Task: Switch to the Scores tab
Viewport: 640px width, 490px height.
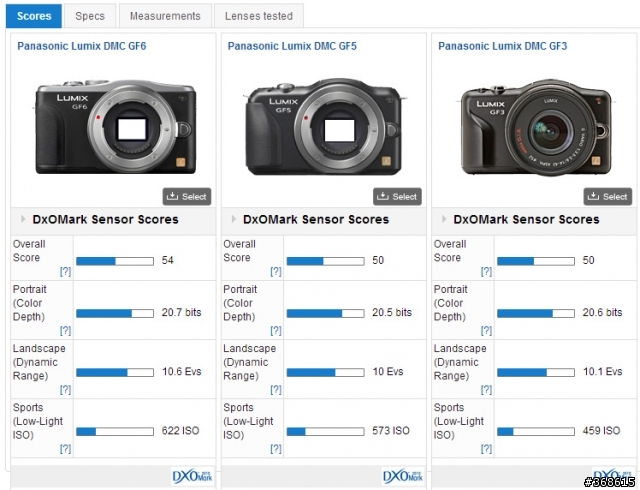Action: pos(34,16)
